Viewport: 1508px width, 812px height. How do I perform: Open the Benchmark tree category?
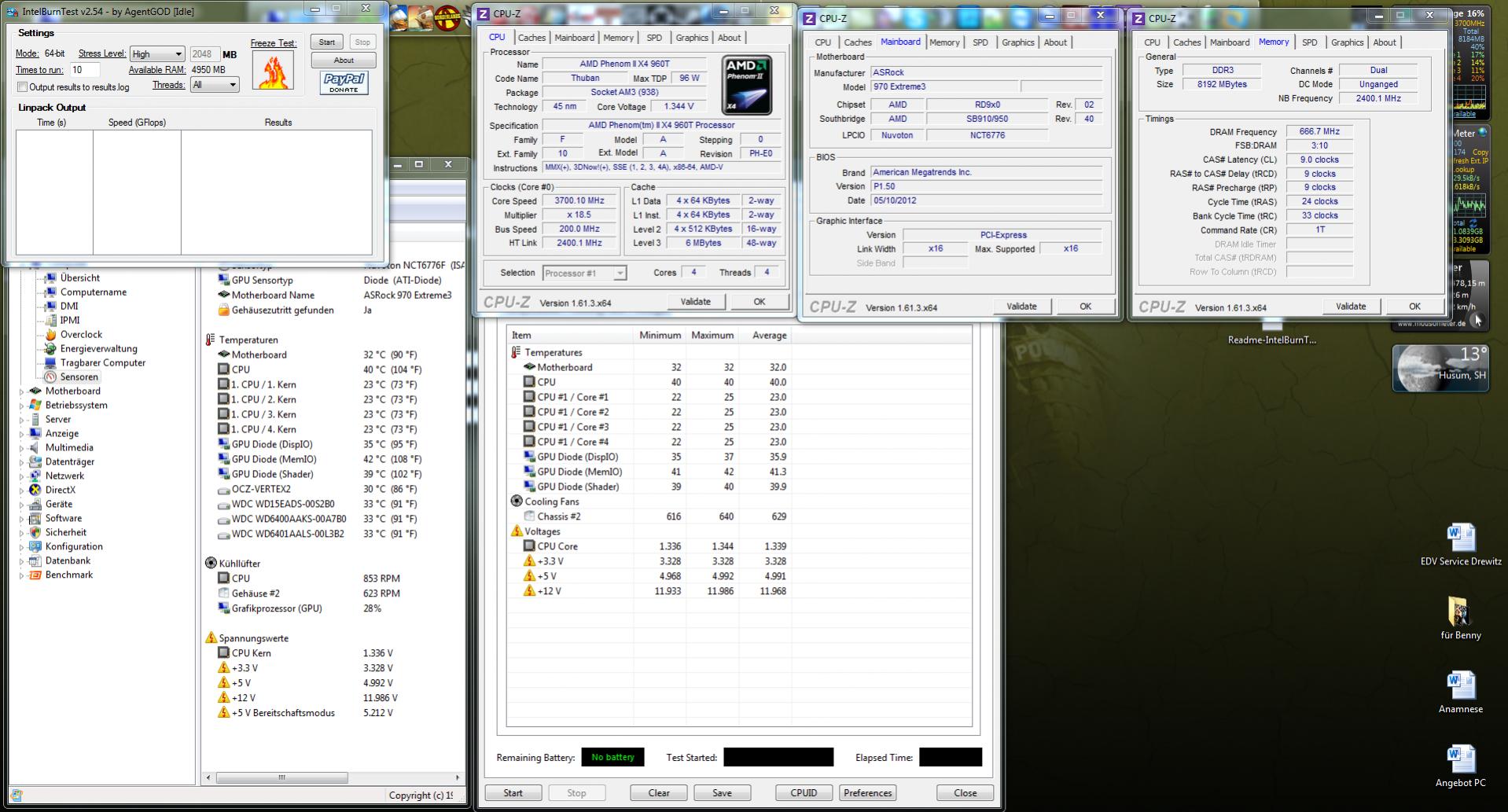tap(69, 575)
